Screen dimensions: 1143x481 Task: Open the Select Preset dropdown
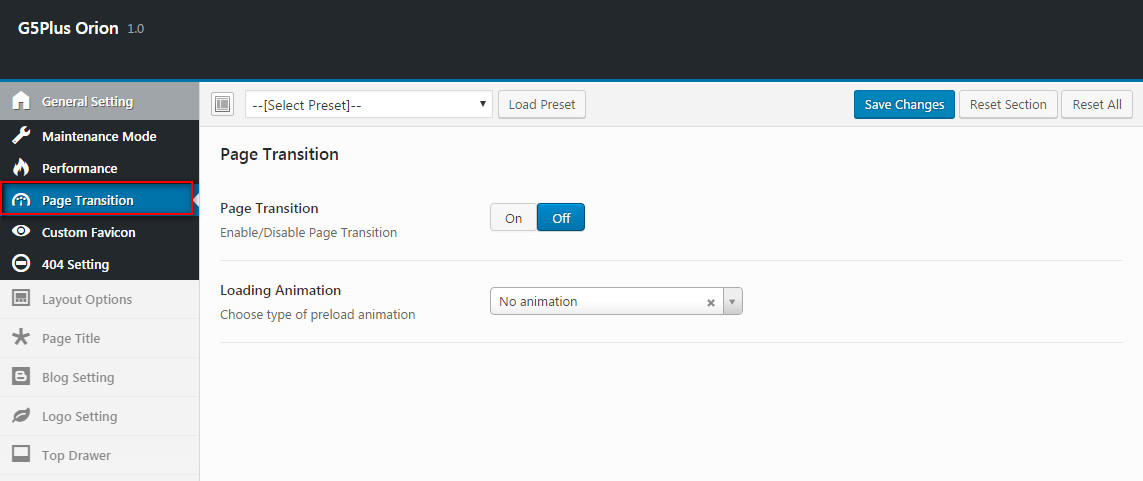369,104
